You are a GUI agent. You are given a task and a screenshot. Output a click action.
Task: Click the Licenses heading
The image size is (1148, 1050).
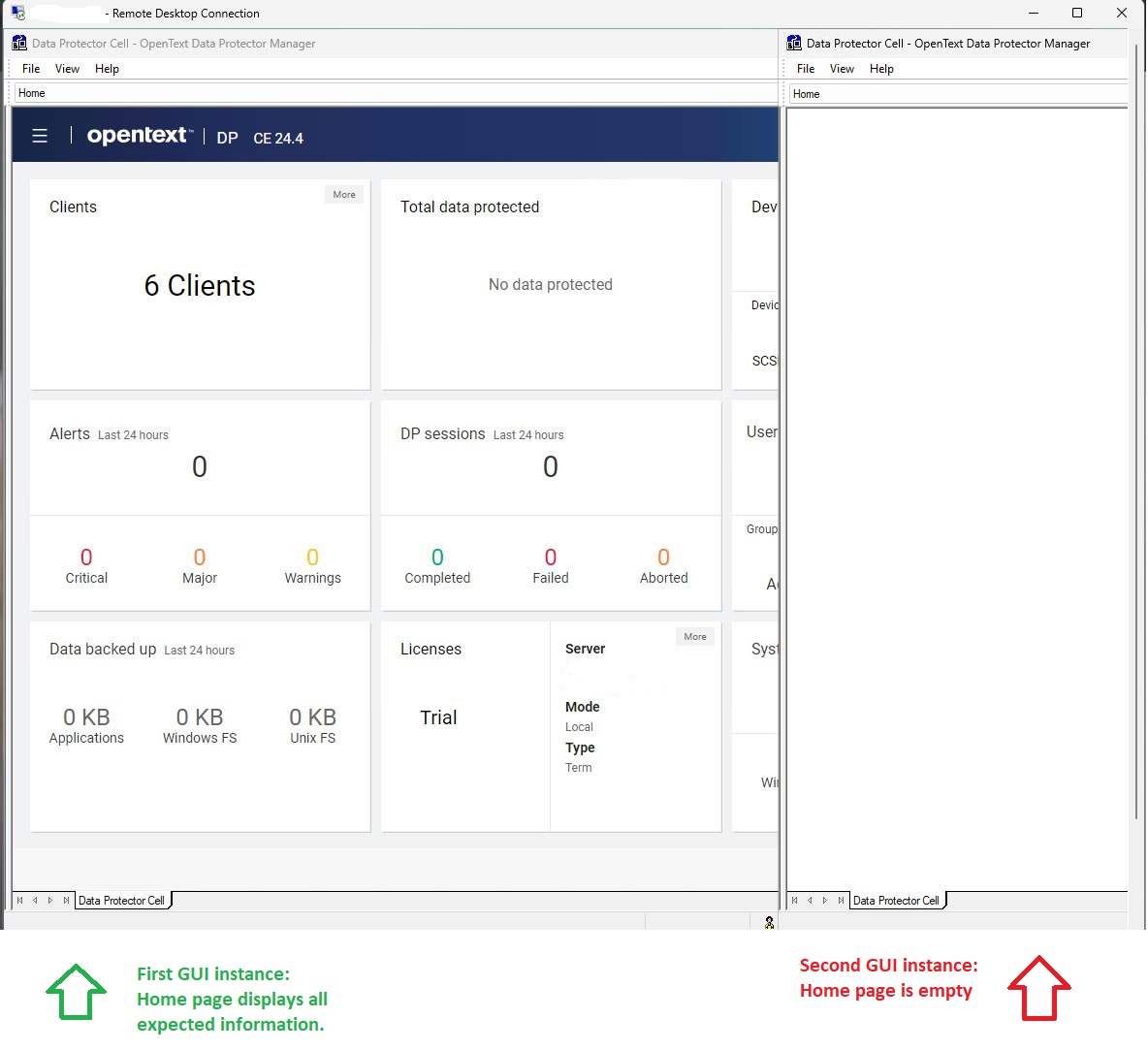click(430, 649)
